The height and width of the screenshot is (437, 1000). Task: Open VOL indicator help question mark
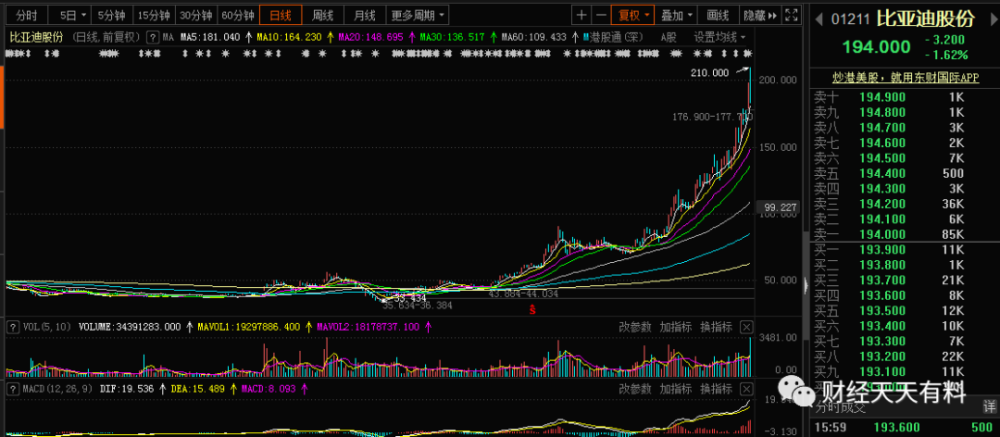pos(12,327)
